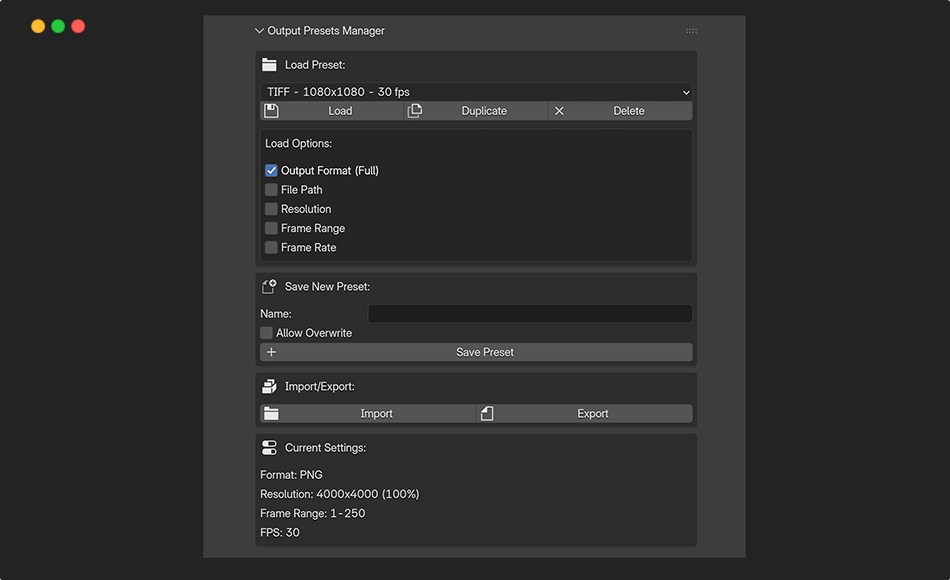Uncheck Output Format (Full)
The image size is (950, 580).
click(x=270, y=170)
